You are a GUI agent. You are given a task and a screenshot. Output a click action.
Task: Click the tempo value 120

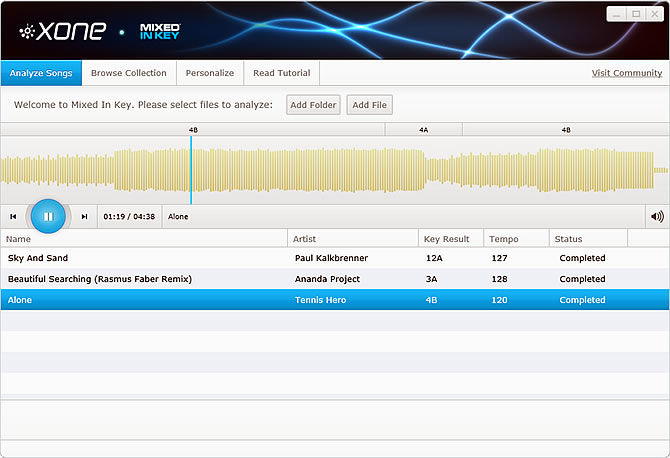(500, 300)
